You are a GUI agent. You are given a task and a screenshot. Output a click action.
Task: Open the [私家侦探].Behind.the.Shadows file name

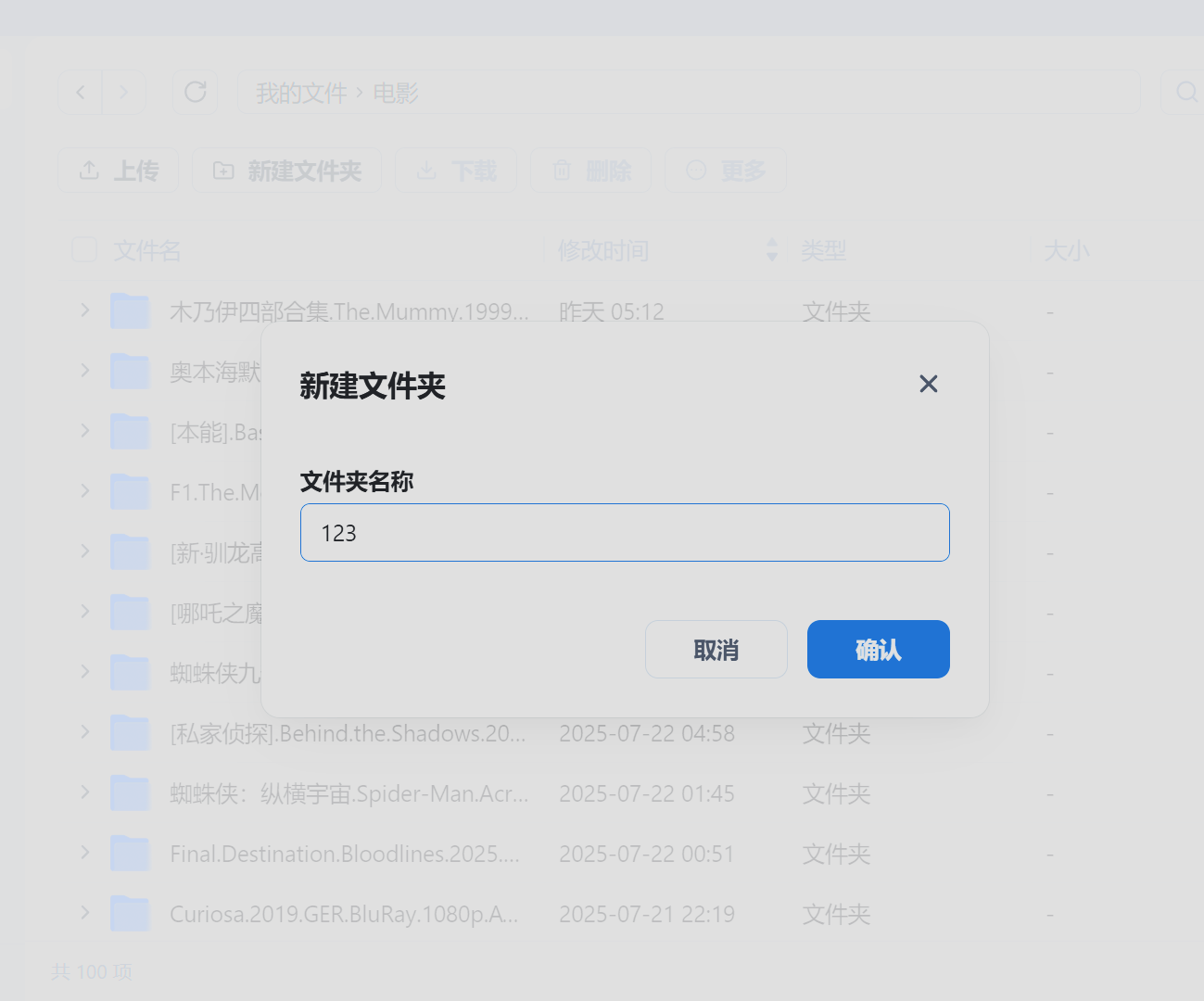[348, 734]
